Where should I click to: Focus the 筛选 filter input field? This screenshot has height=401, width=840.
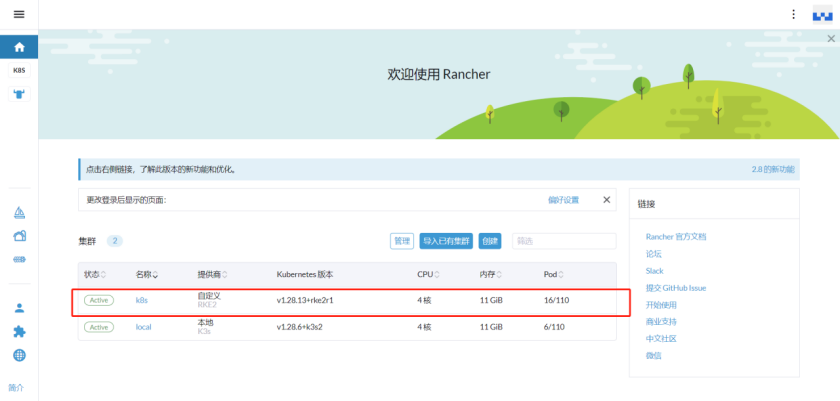pyautogui.click(x=564, y=241)
